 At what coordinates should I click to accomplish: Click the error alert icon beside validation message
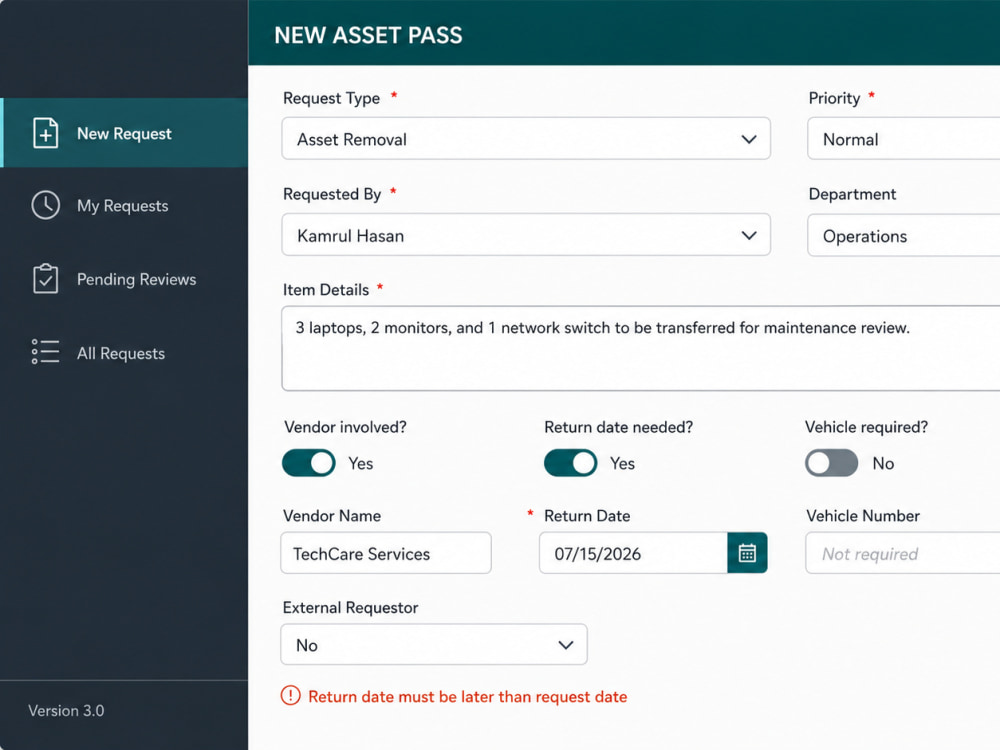click(x=290, y=696)
